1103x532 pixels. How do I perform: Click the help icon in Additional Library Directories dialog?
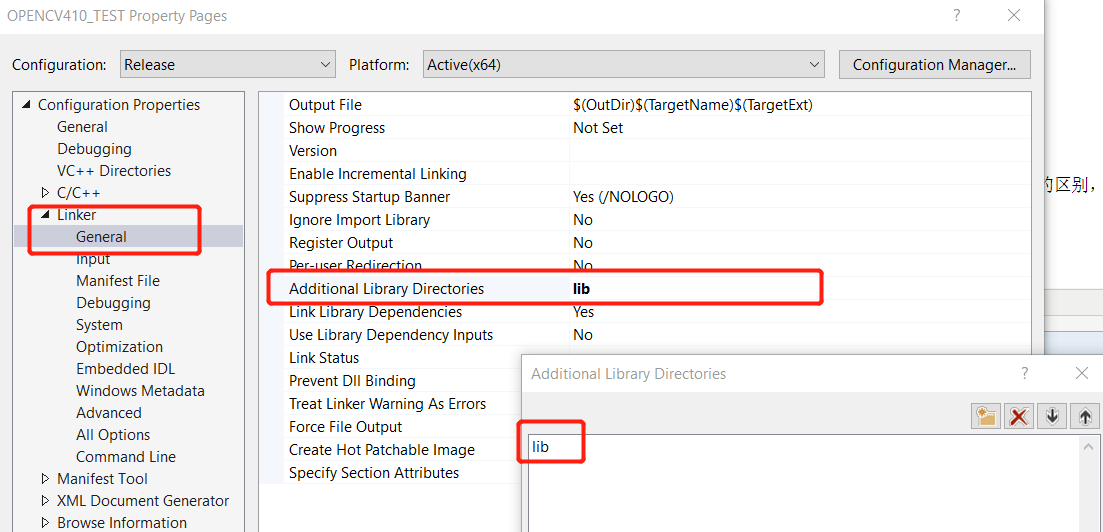[x=1024, y=373]
